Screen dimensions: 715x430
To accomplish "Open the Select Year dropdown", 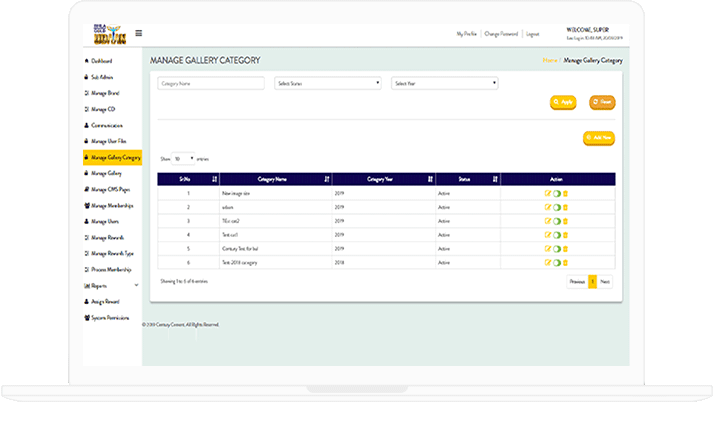I will (x=445, y=83).
